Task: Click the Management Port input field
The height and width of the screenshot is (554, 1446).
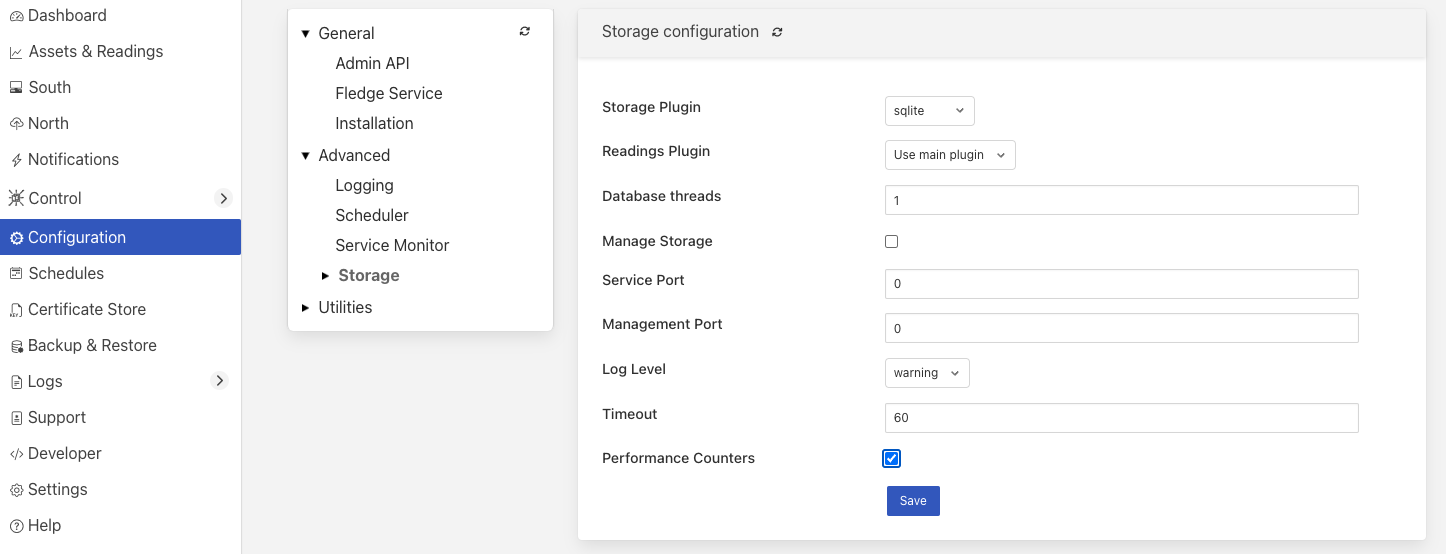Action: click(1122, 328)
